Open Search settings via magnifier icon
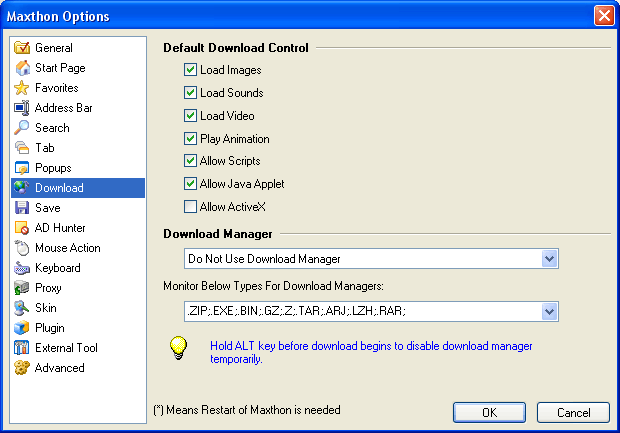 (22, 128)
